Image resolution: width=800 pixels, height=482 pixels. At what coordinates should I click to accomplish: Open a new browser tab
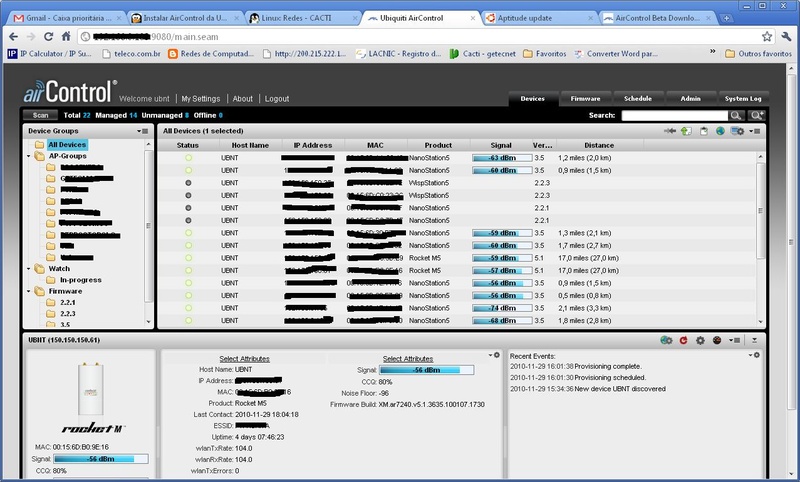click(x=727, y=18)
